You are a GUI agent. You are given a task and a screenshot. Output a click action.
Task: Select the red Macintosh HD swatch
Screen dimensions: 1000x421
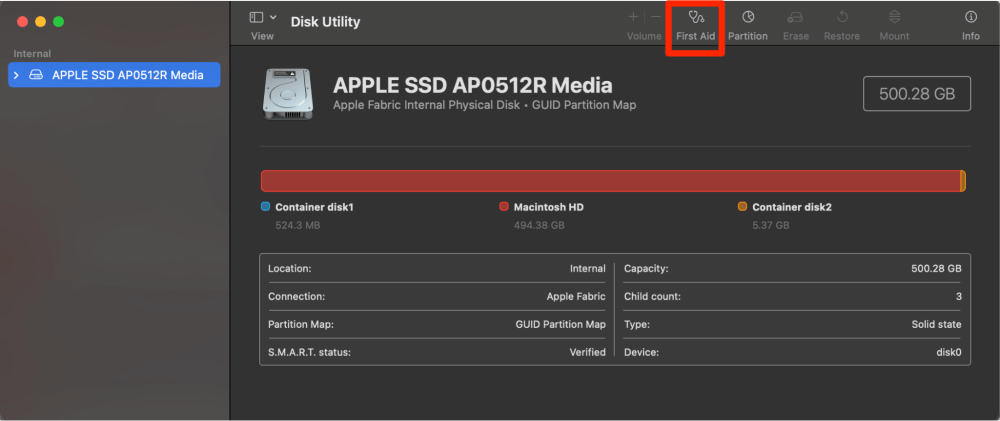(x=504, y=207)
